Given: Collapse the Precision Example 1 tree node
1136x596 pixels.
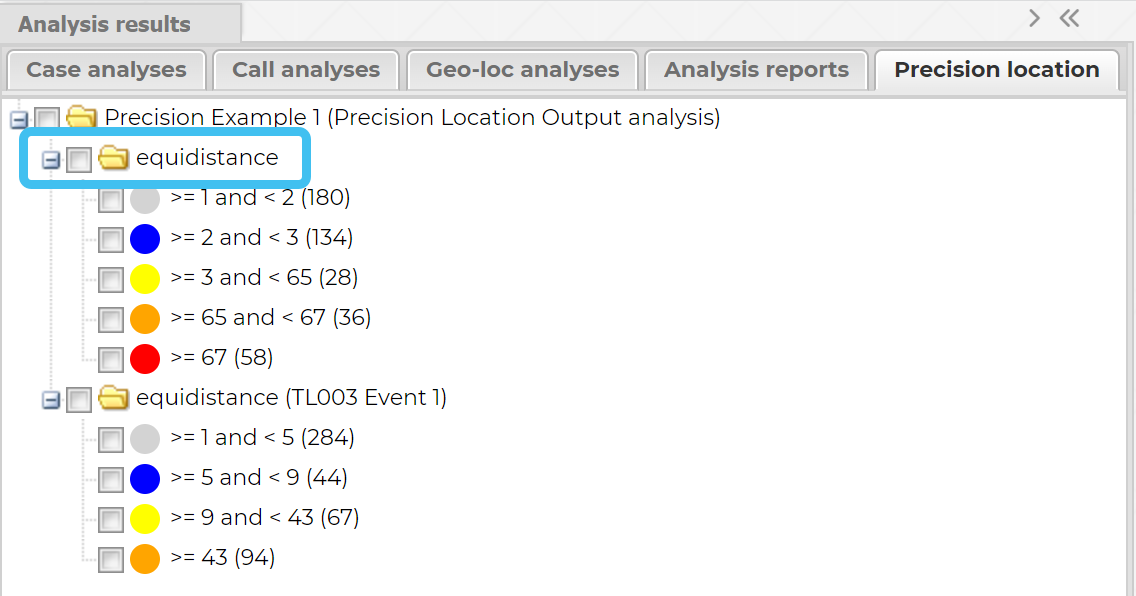Looking at the screenshot, I should click(17, 120).
